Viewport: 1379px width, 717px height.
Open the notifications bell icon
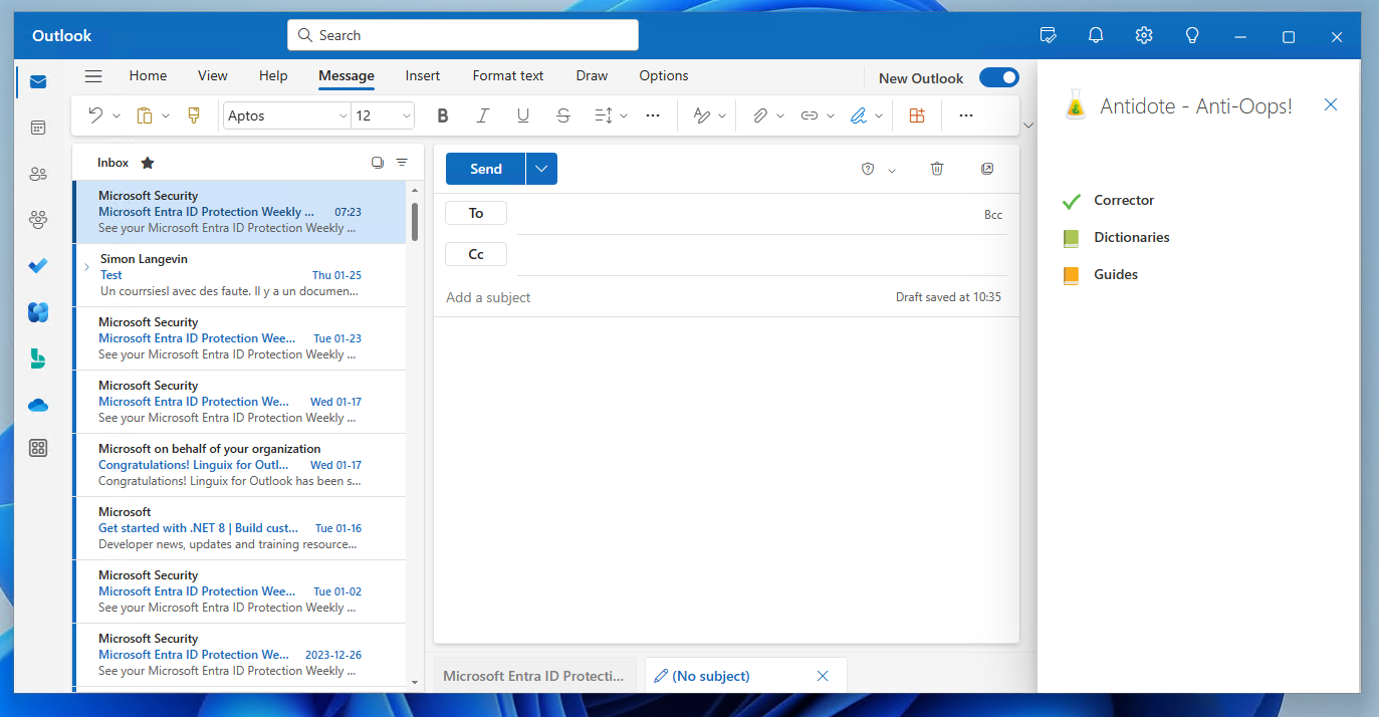(1096, 36)
